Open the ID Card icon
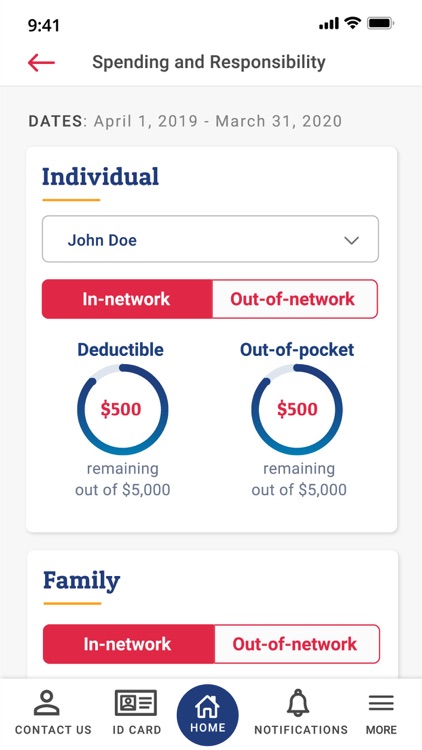This screenshot has width=422, height=750. 136,703
